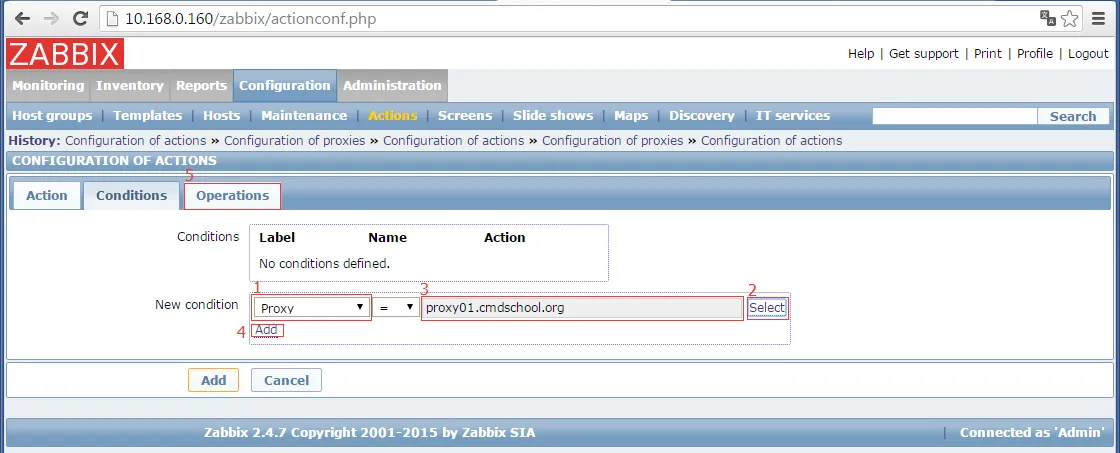1120x453 pixels.
Task: Switch to the Action tab
Action: [x=46, y=195]
